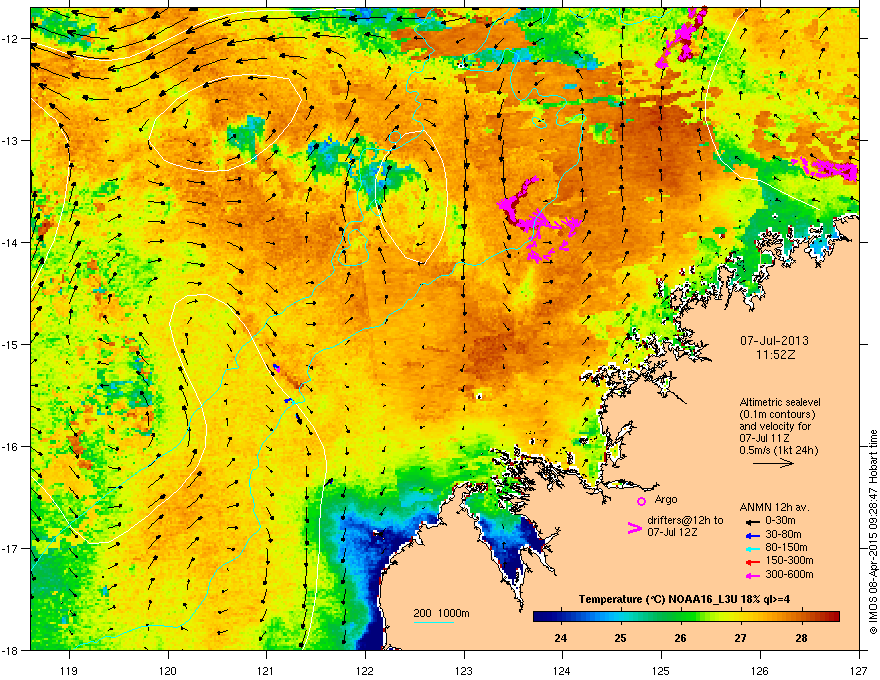Click the '(0.1m contours)' legend text
Screen dimensions: 880x680
[777, 415]
